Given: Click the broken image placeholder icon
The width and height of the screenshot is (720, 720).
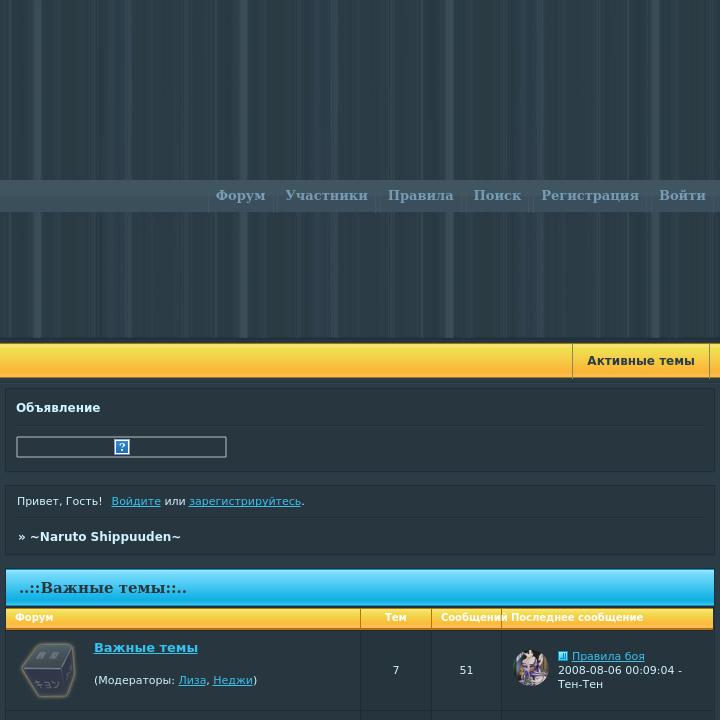Looking at the screenshot, I should click(122, 447).
